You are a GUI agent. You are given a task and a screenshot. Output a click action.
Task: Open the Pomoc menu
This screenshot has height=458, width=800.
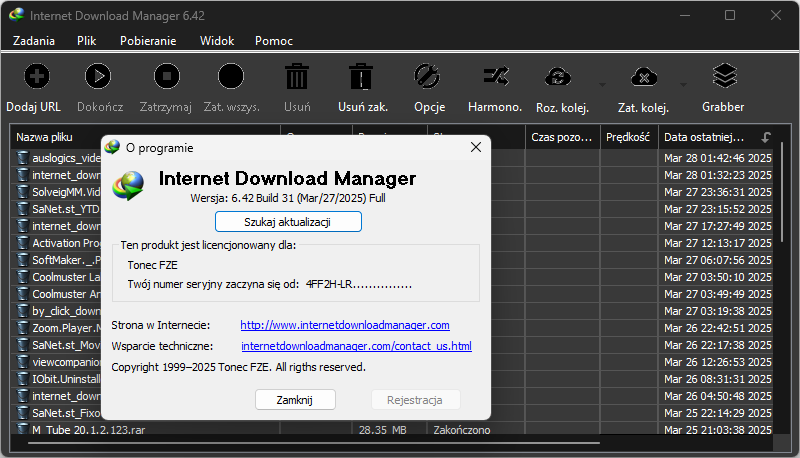tap(274, 41)
